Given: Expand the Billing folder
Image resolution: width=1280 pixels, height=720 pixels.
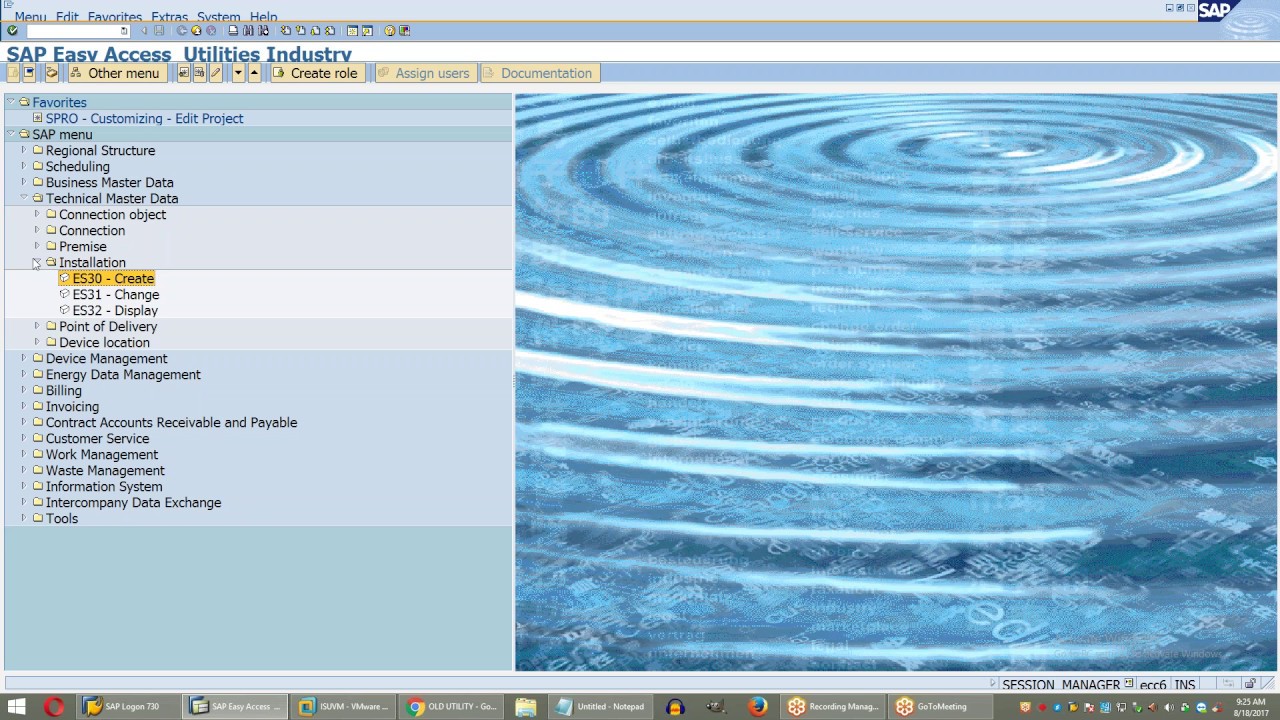Looking at the screenshot, I should click(24, 390).
